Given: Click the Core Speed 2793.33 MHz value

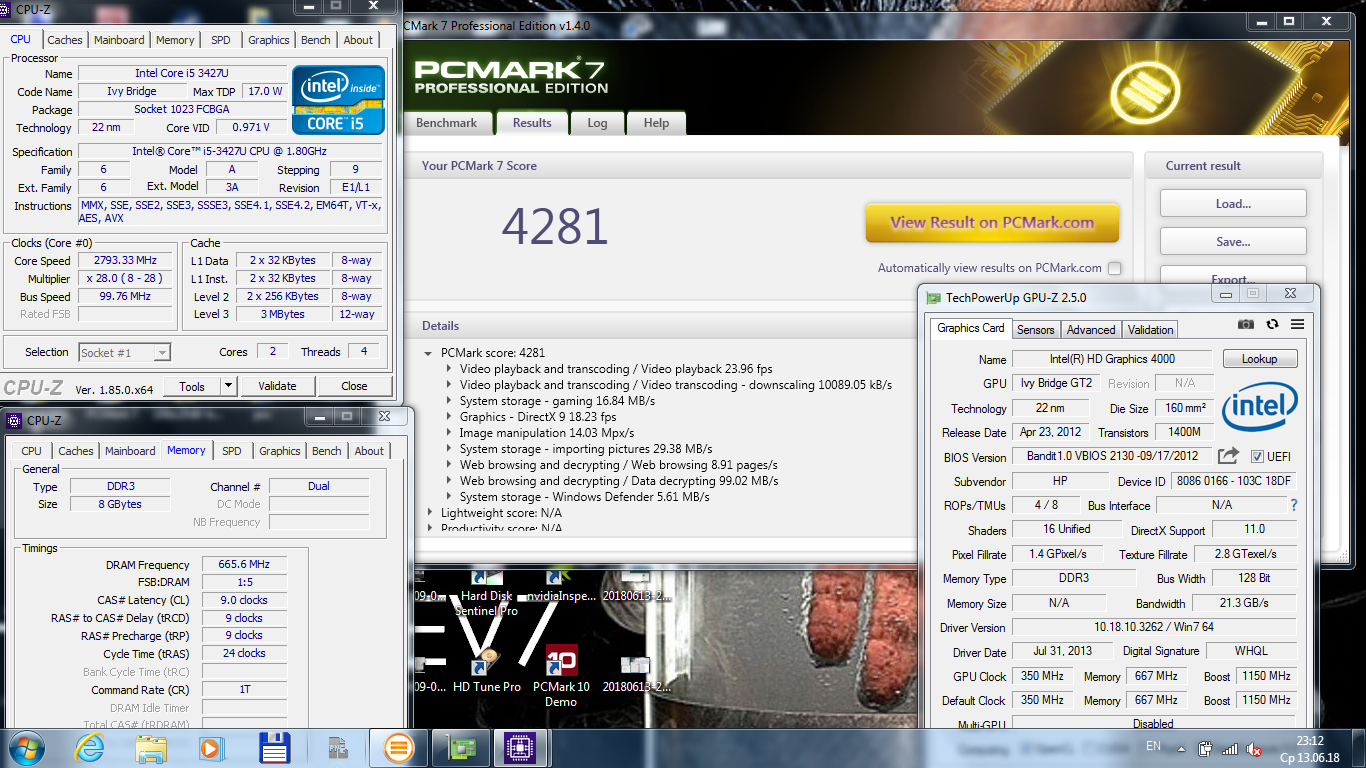Looking at the screenshot, I should click(126, 261).
